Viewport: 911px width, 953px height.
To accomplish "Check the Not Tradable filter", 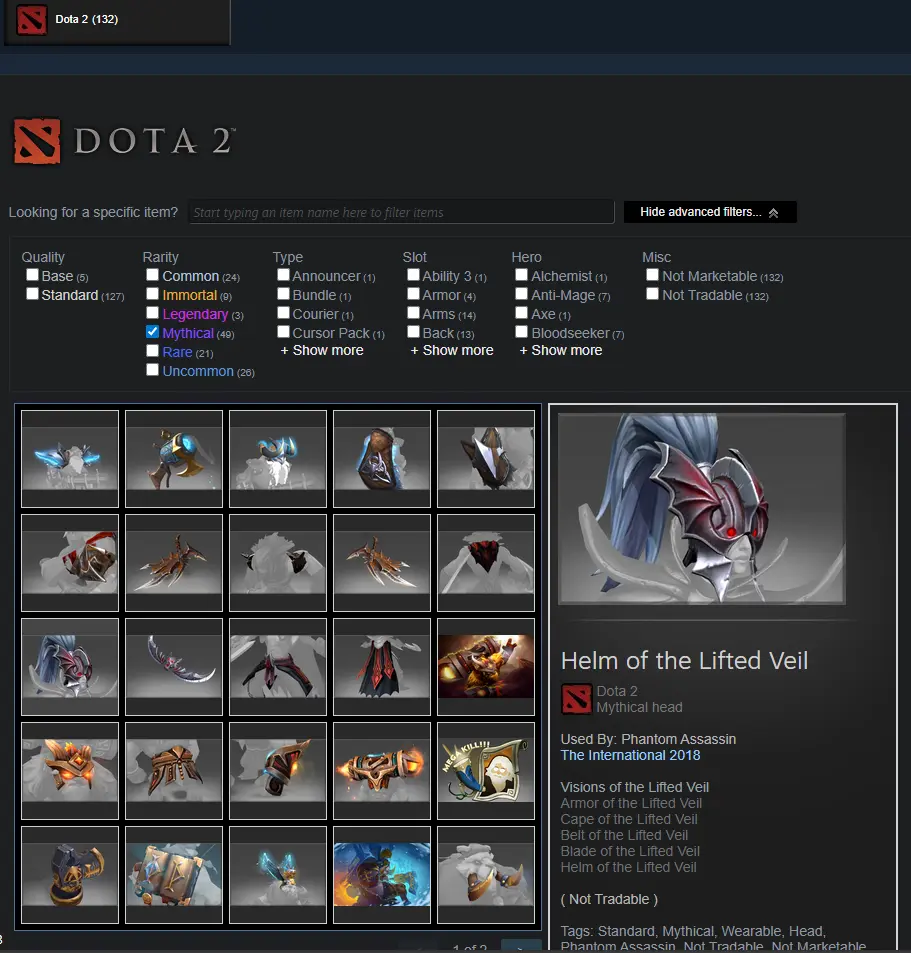I will click(652, 294).
